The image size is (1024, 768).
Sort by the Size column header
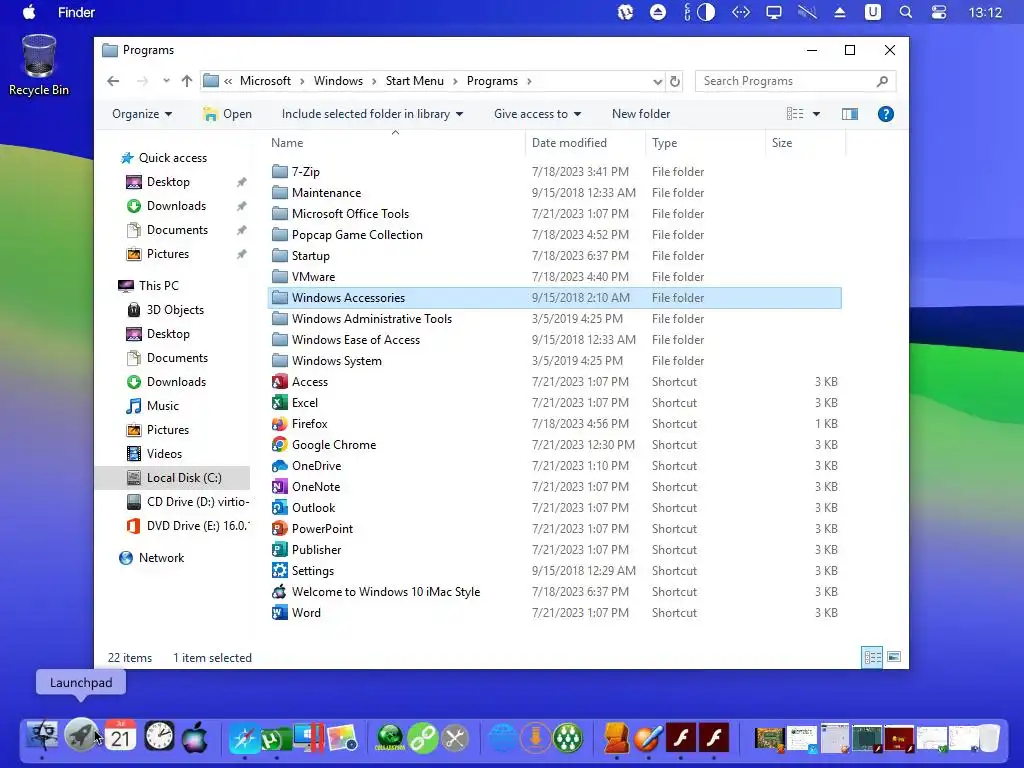[805, 143]
